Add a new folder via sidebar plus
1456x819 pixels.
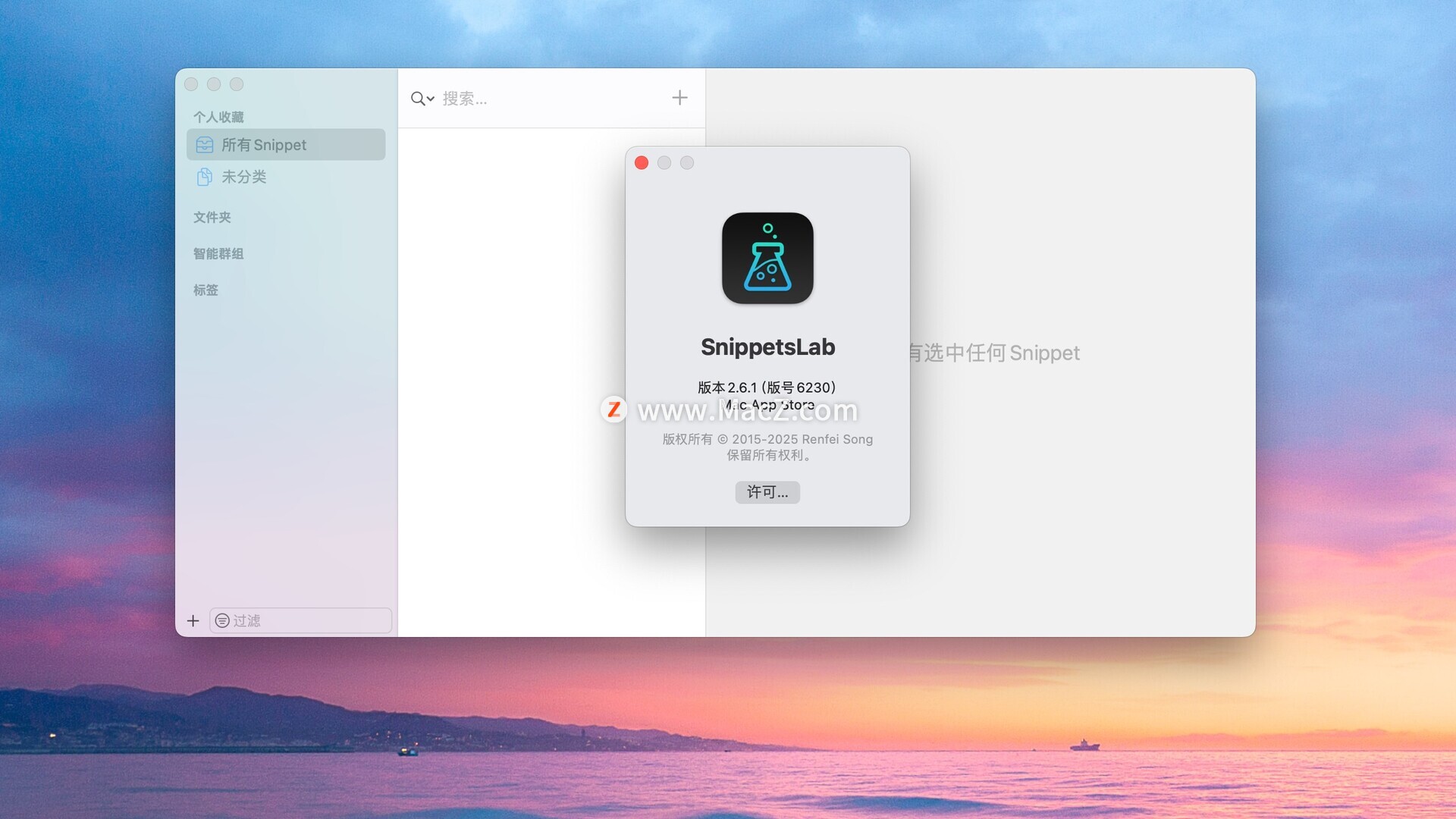point(193,621)
